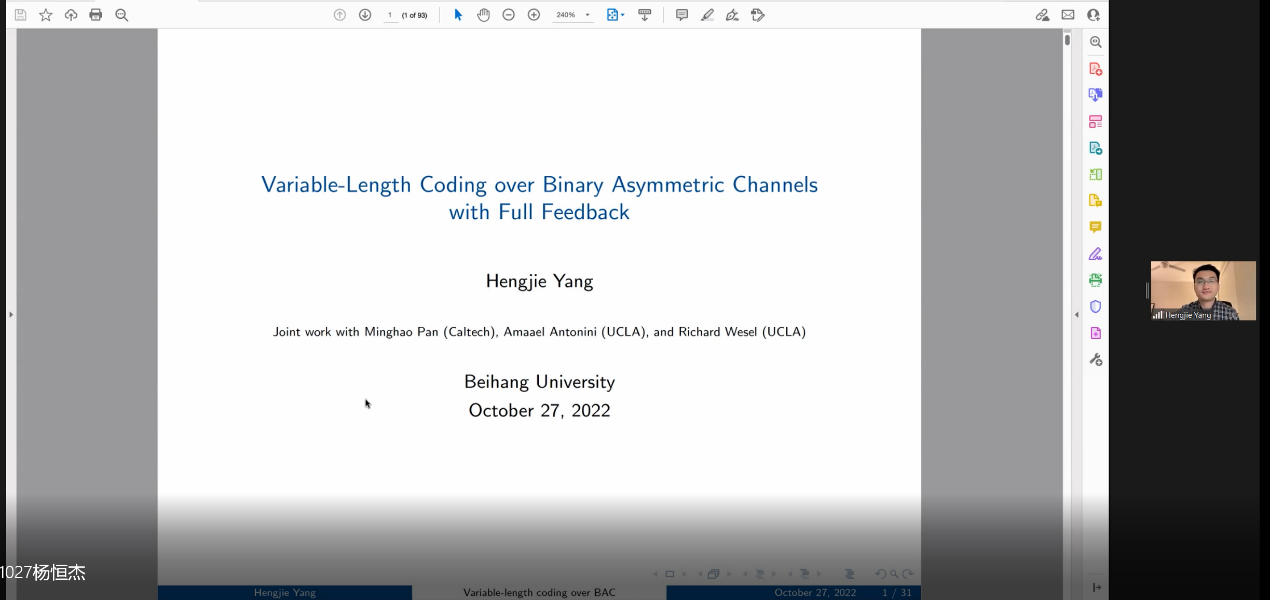Screen dimensions: 1270x600
Task: Go to next page down arrow
Action: (x=365, y=15)
